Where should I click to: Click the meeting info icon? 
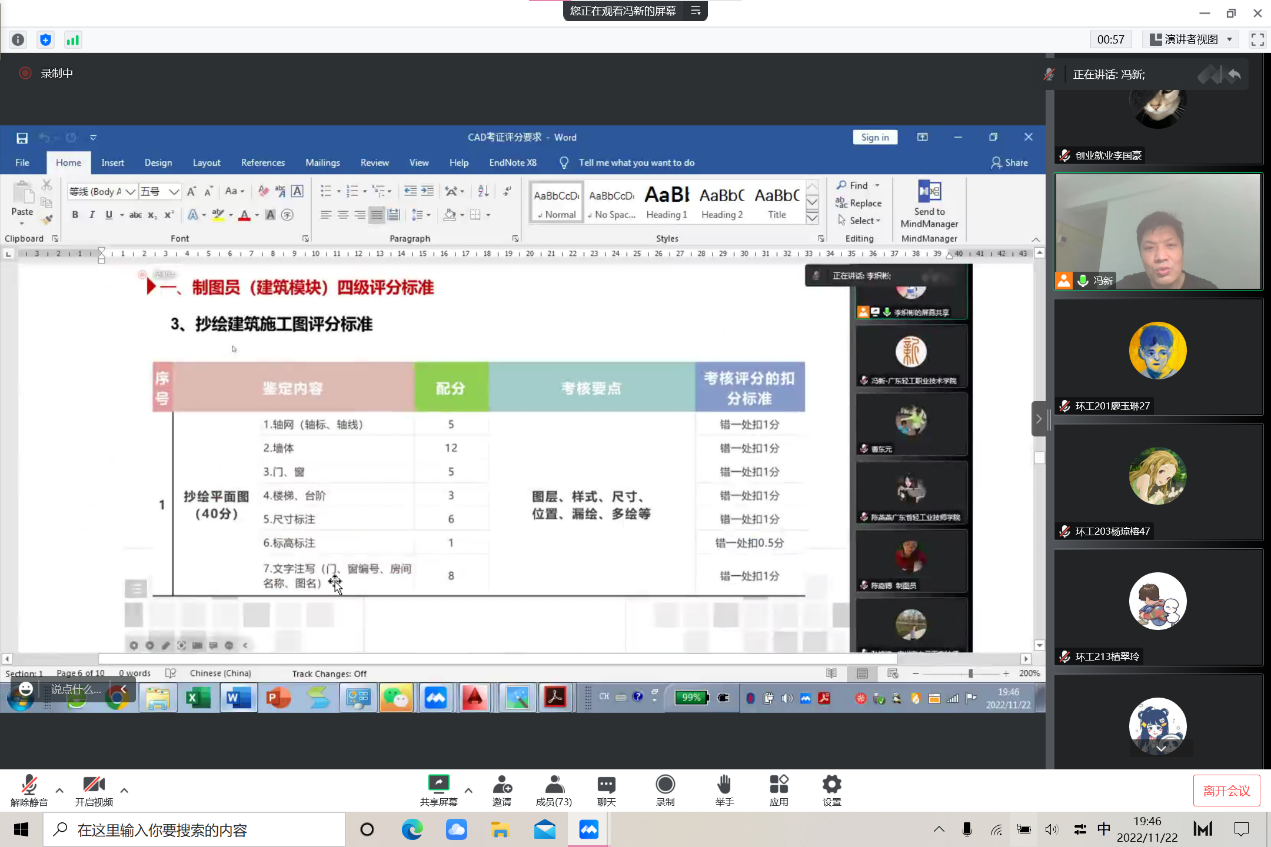(x=18, y=40)
